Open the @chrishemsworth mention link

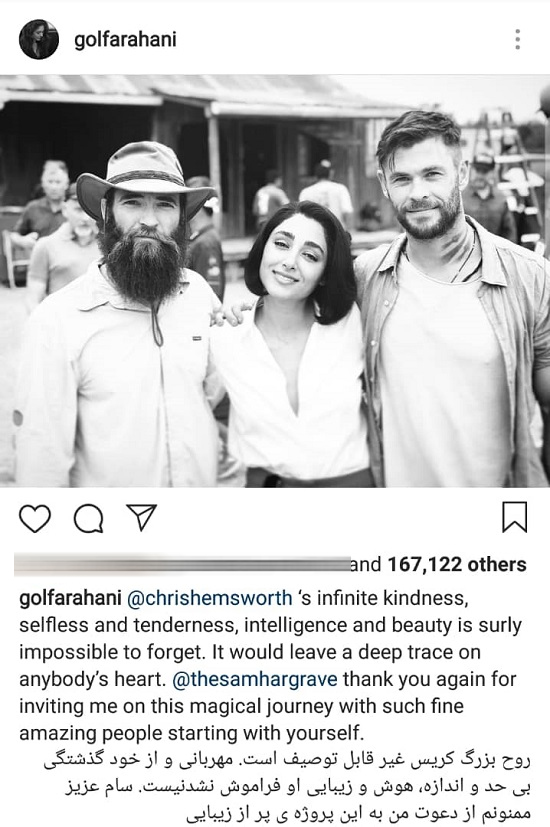(210, 598)
